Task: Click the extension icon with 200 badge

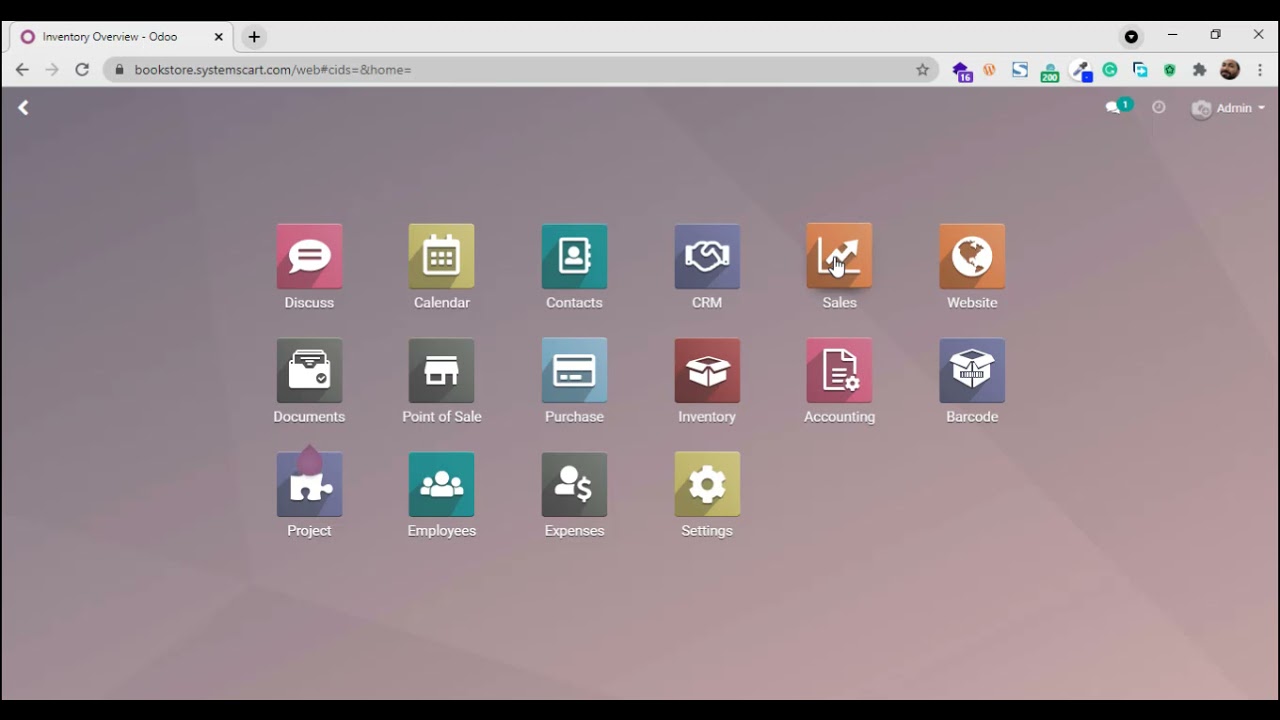Action: click(1050, 72)
